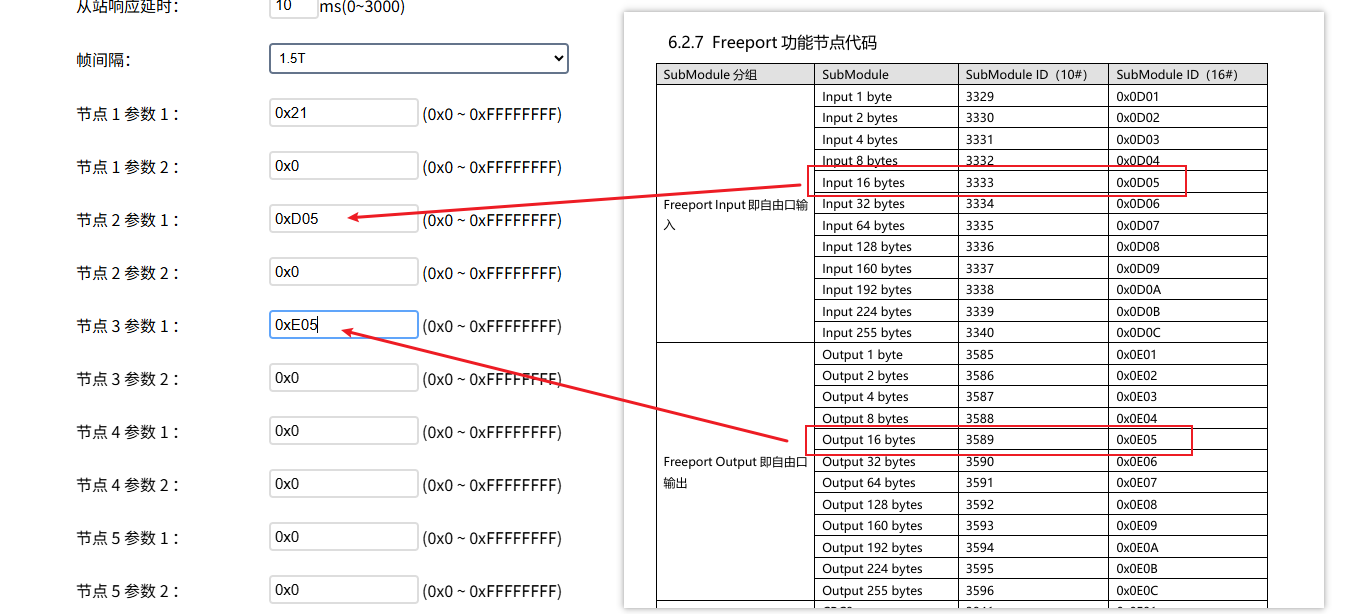
Task: Open the 帧间隔 dropdown showing 1.5T
Action: click(418, 59)
